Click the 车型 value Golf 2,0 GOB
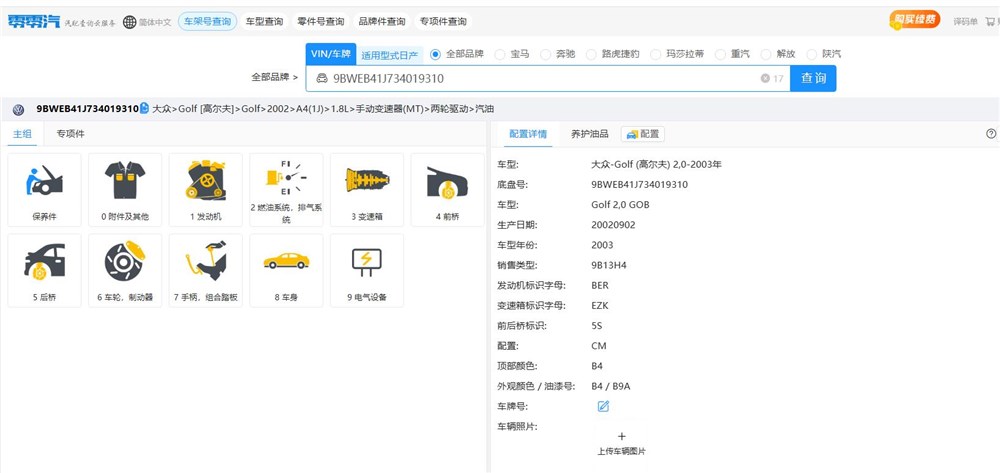The height and width of the screenshot is (473, 1000). [621, 205]
